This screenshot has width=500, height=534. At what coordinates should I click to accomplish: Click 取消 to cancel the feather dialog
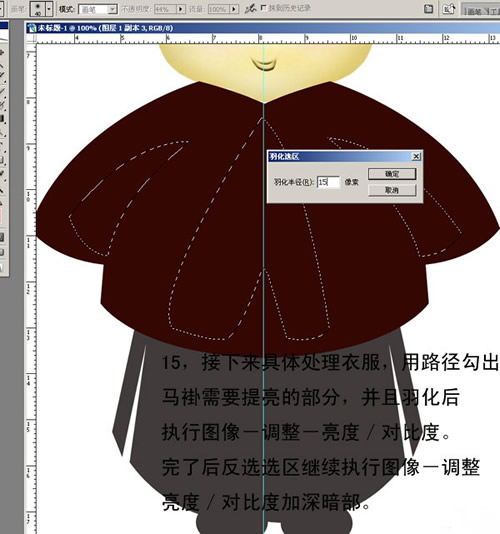tap(392, 190)
